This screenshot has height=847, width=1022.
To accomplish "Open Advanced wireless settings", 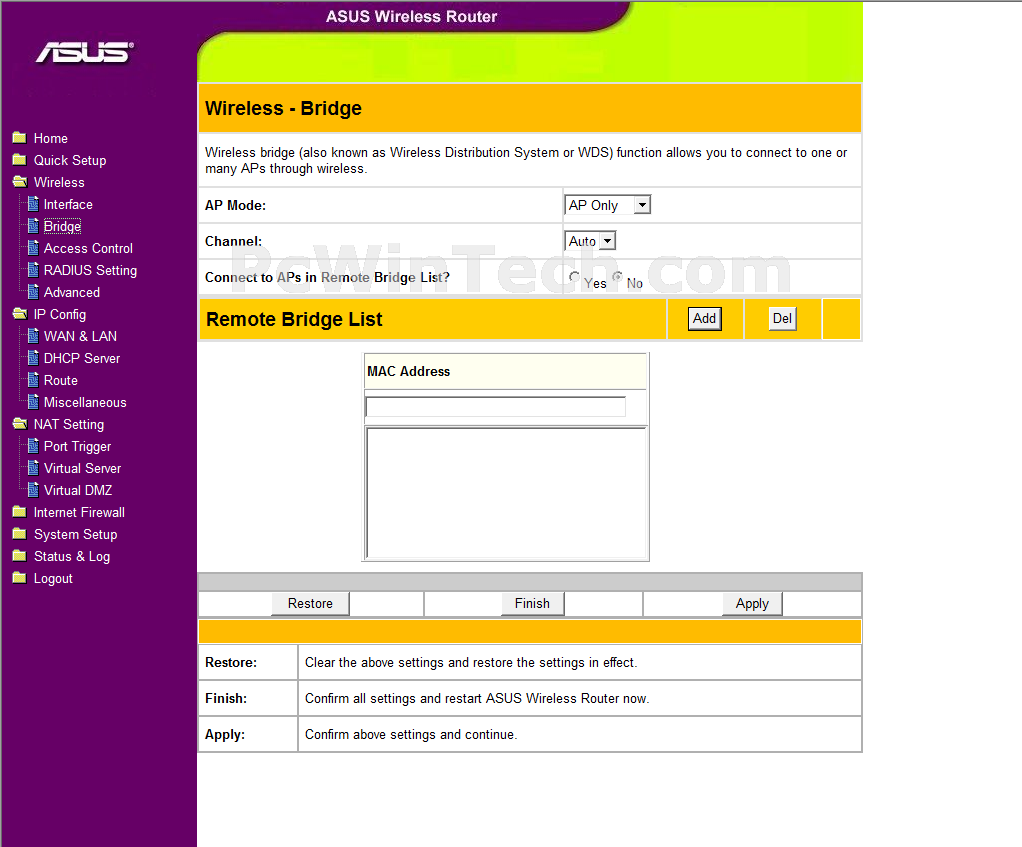I will pyautogui.click(x=72, y=293).
